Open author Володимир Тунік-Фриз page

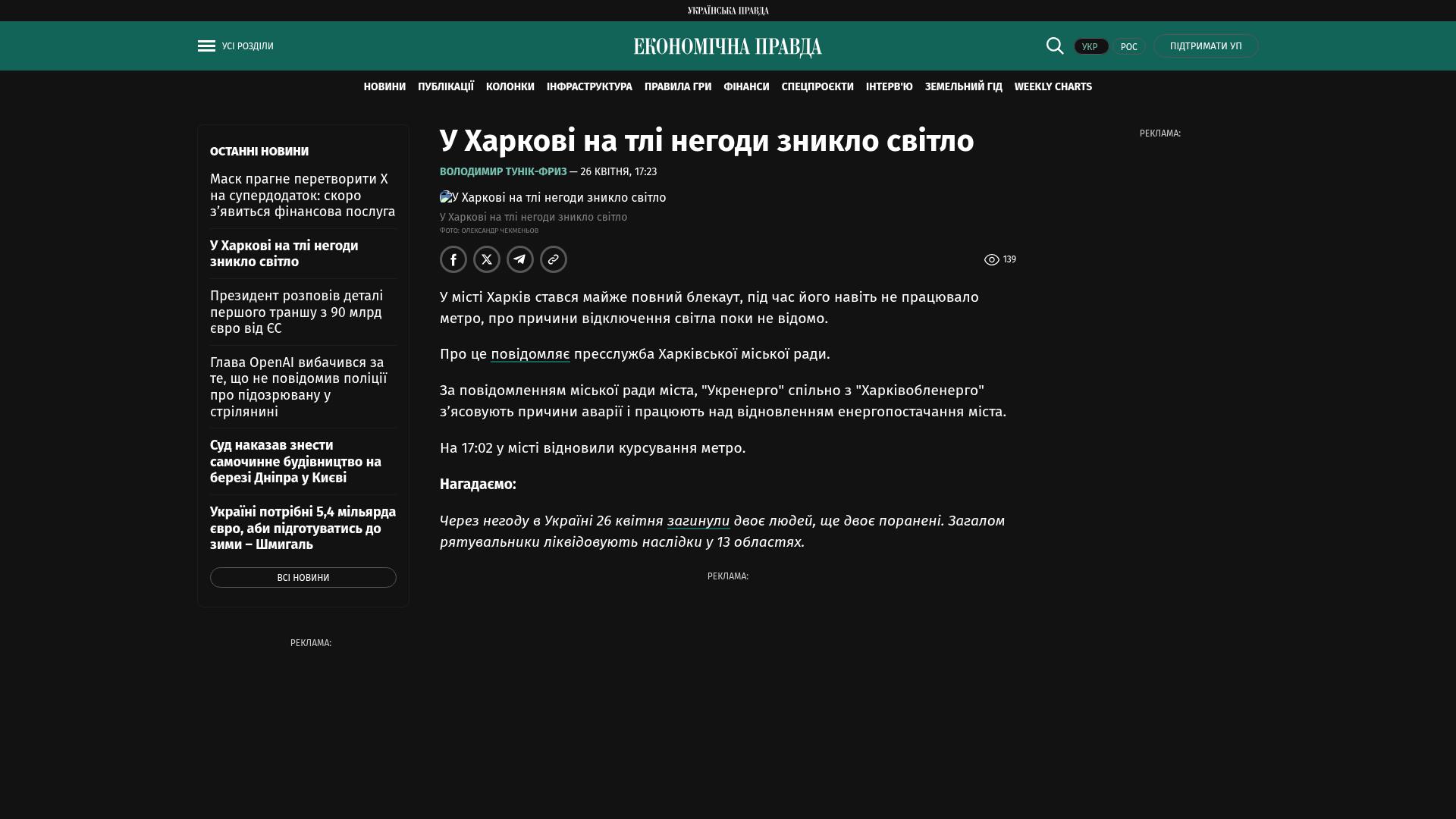(x=503, y=172)
